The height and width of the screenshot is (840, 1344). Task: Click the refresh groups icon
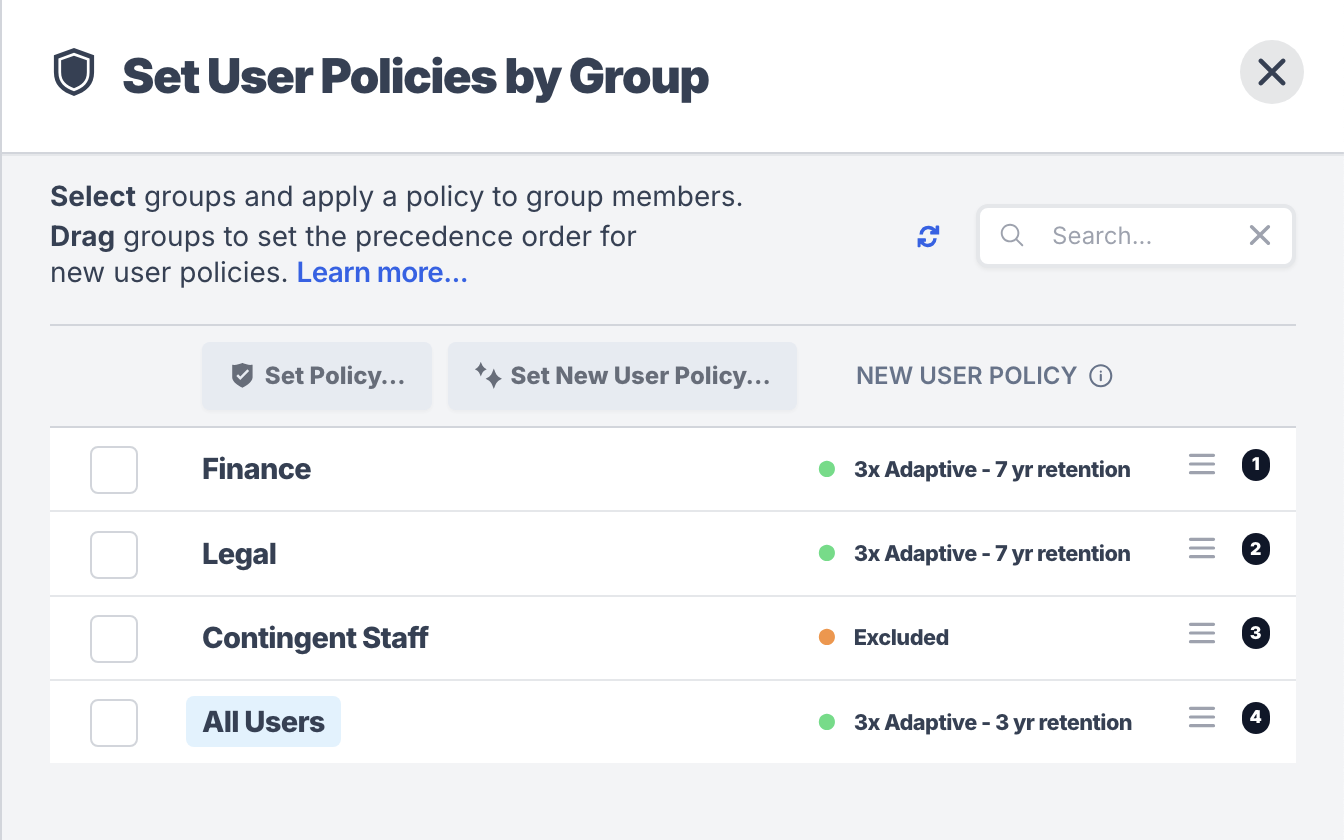(x=928, y=237)
